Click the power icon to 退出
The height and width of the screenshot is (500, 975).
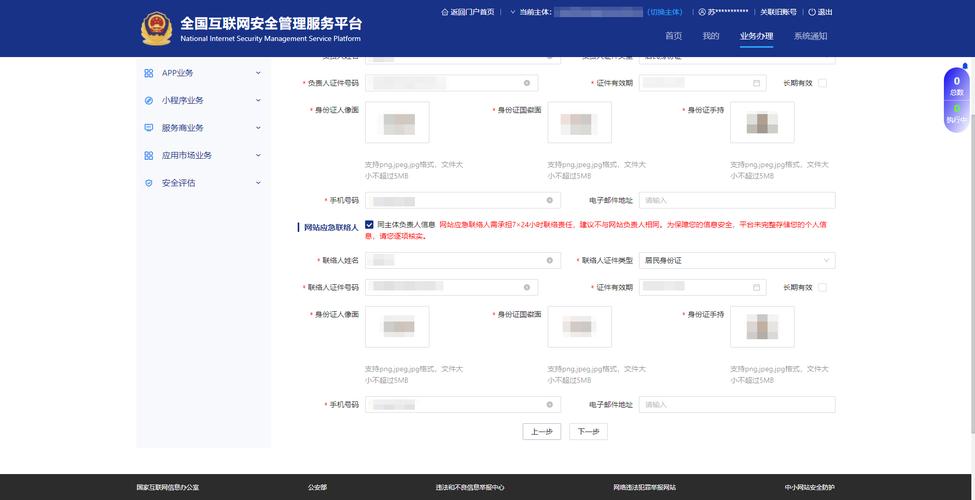coord(812,12)
